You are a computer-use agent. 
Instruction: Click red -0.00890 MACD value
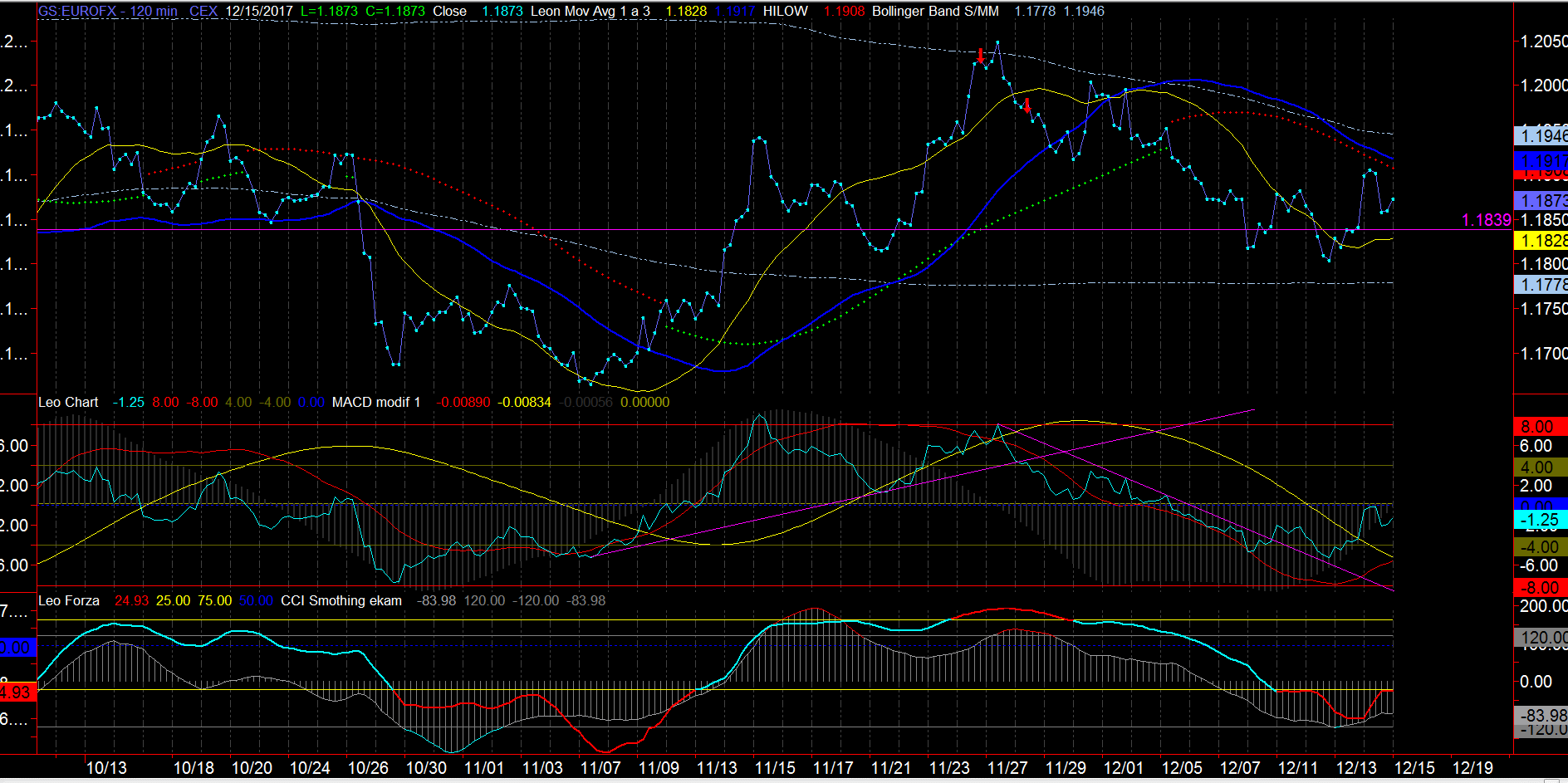tap(463, 403)
